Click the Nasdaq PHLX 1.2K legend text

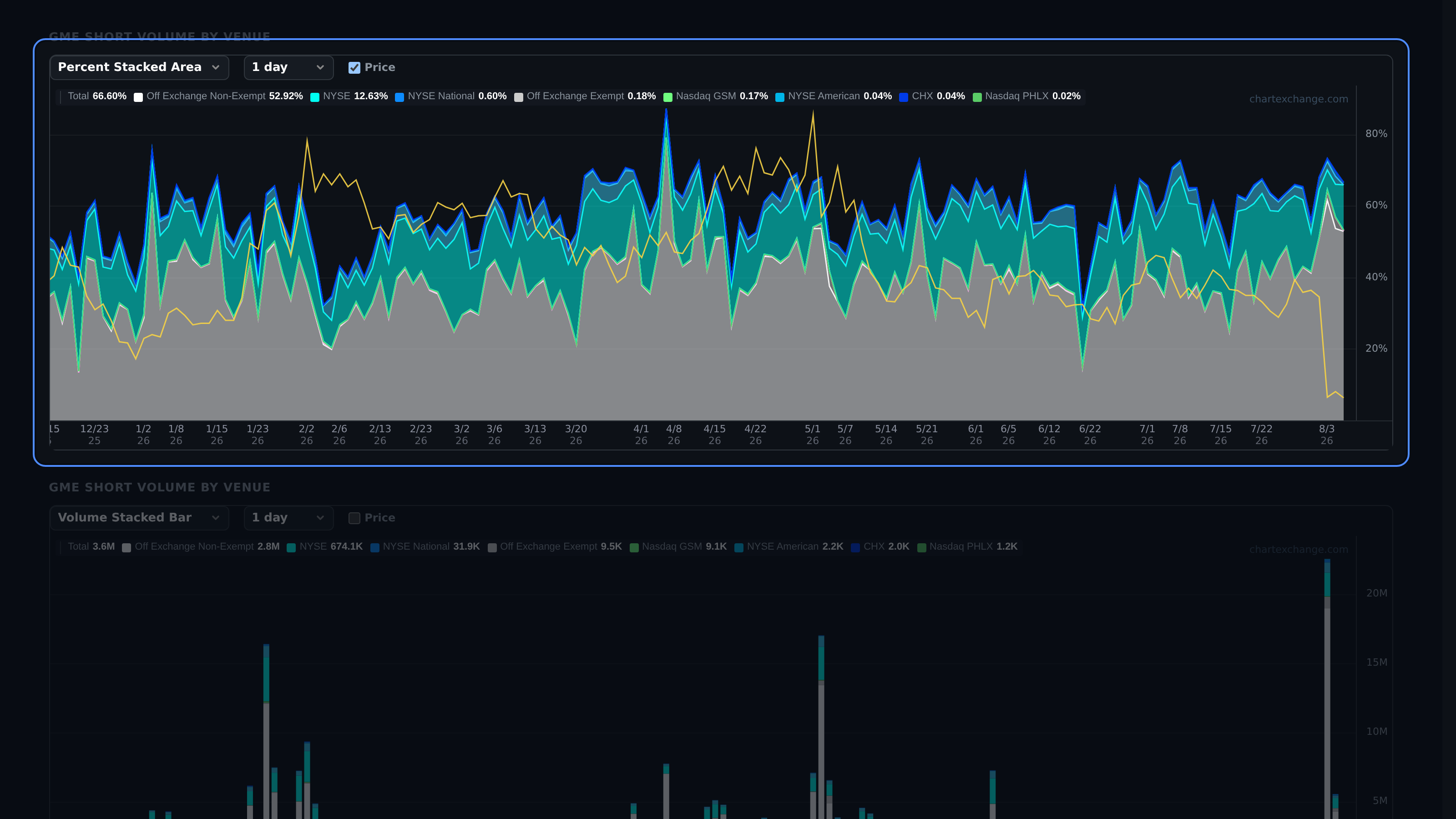coord(973,546)
